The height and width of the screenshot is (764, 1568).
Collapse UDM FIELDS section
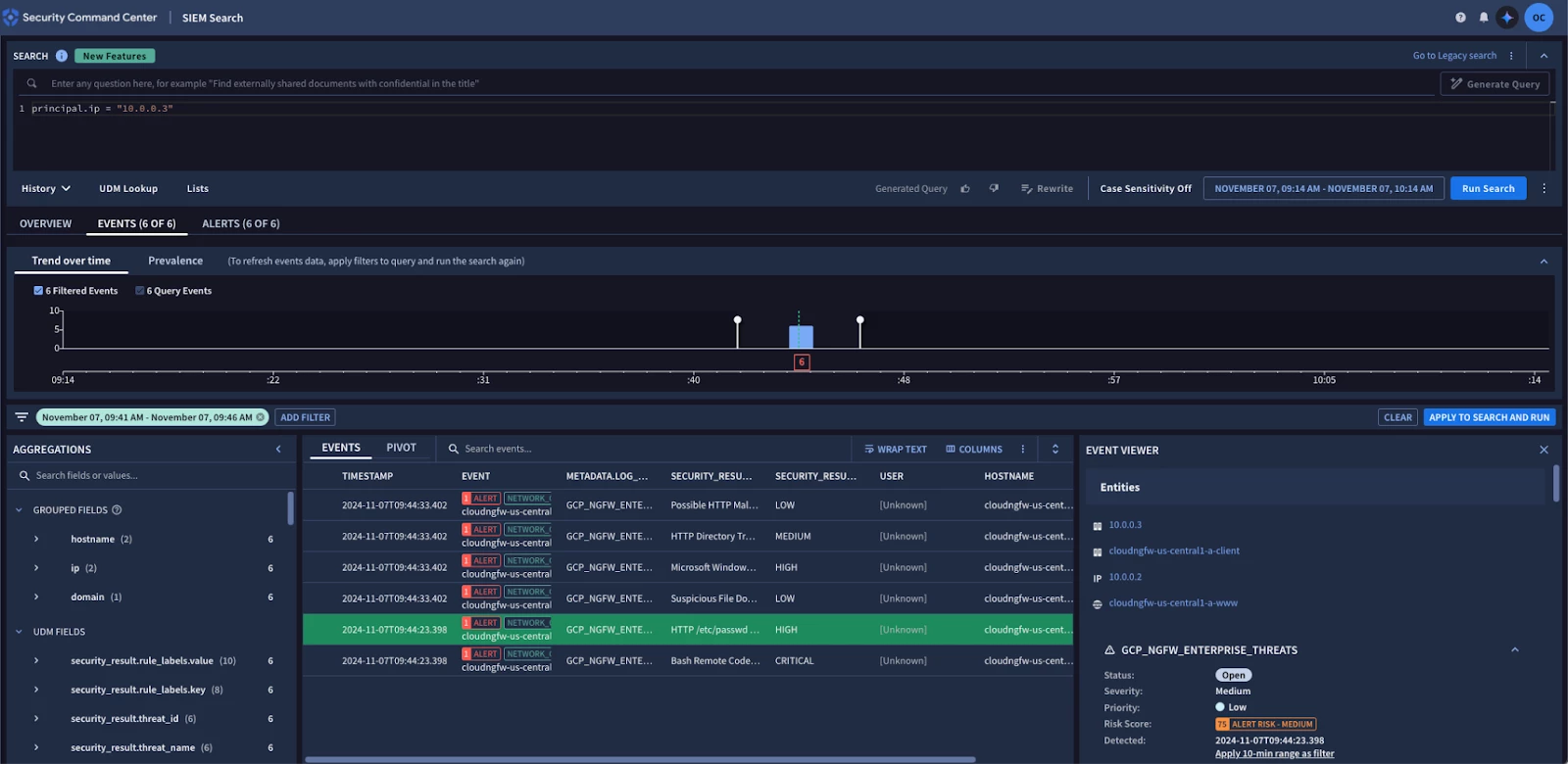pos(19,633)
